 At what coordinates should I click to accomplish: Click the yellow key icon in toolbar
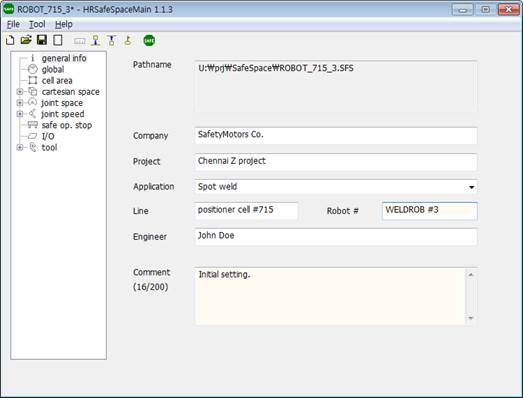pos(128,40)
